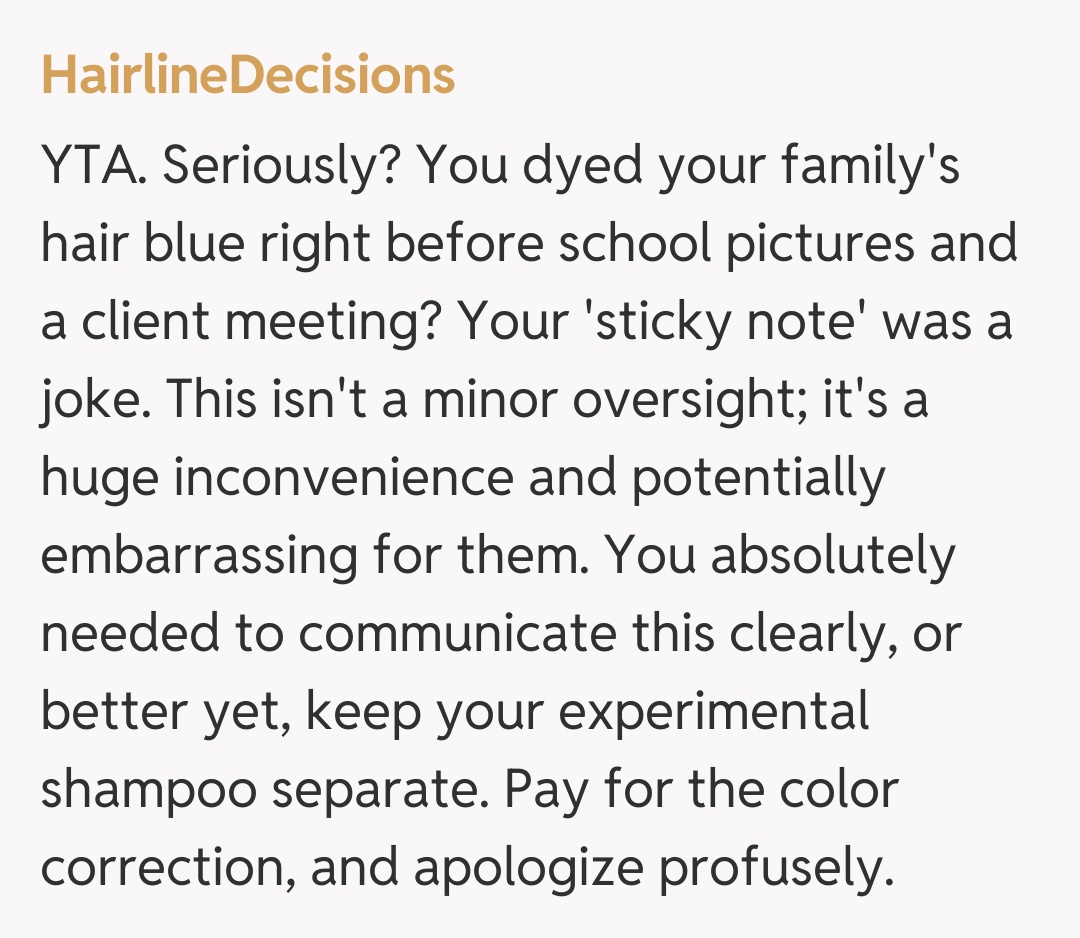Screen dimensions: 1080x938
Task: Open the HairlineDecisions user profile
Action: [x=248, y=76]
